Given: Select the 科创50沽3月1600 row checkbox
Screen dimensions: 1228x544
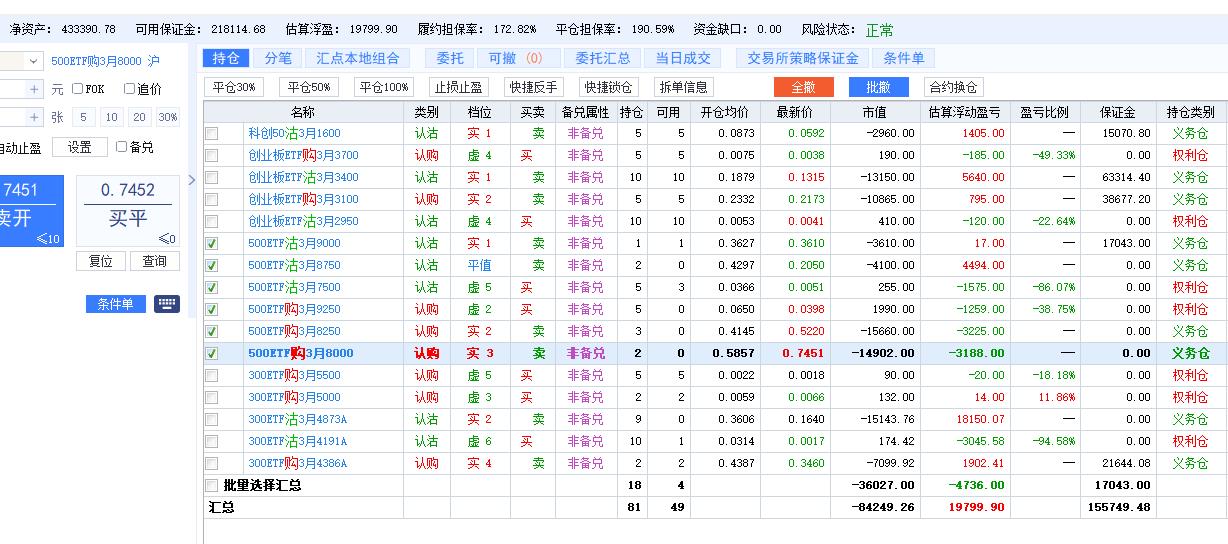Looking at the screenshot, I should [211, 133].
